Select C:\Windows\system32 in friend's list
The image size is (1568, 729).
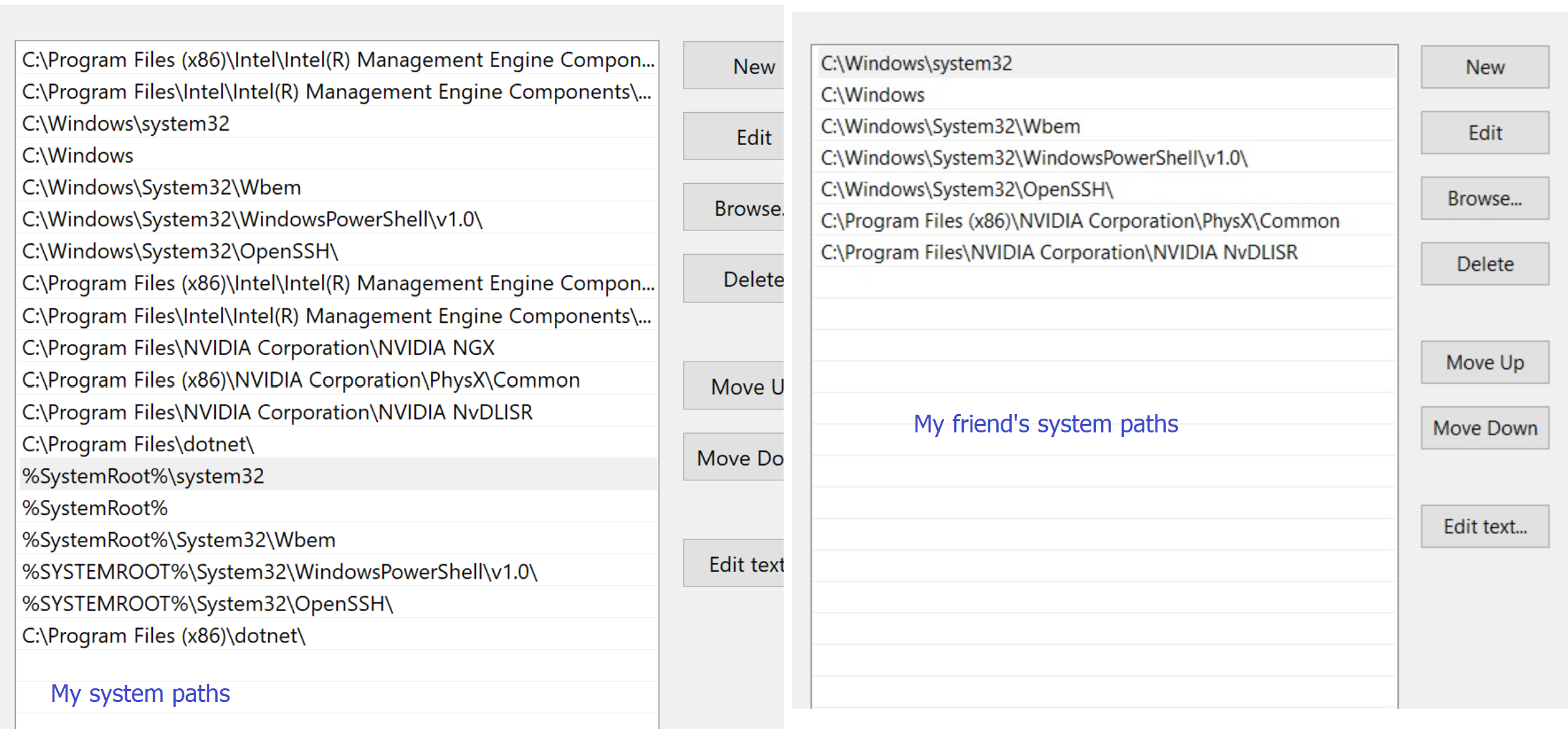tap(916, 63)
